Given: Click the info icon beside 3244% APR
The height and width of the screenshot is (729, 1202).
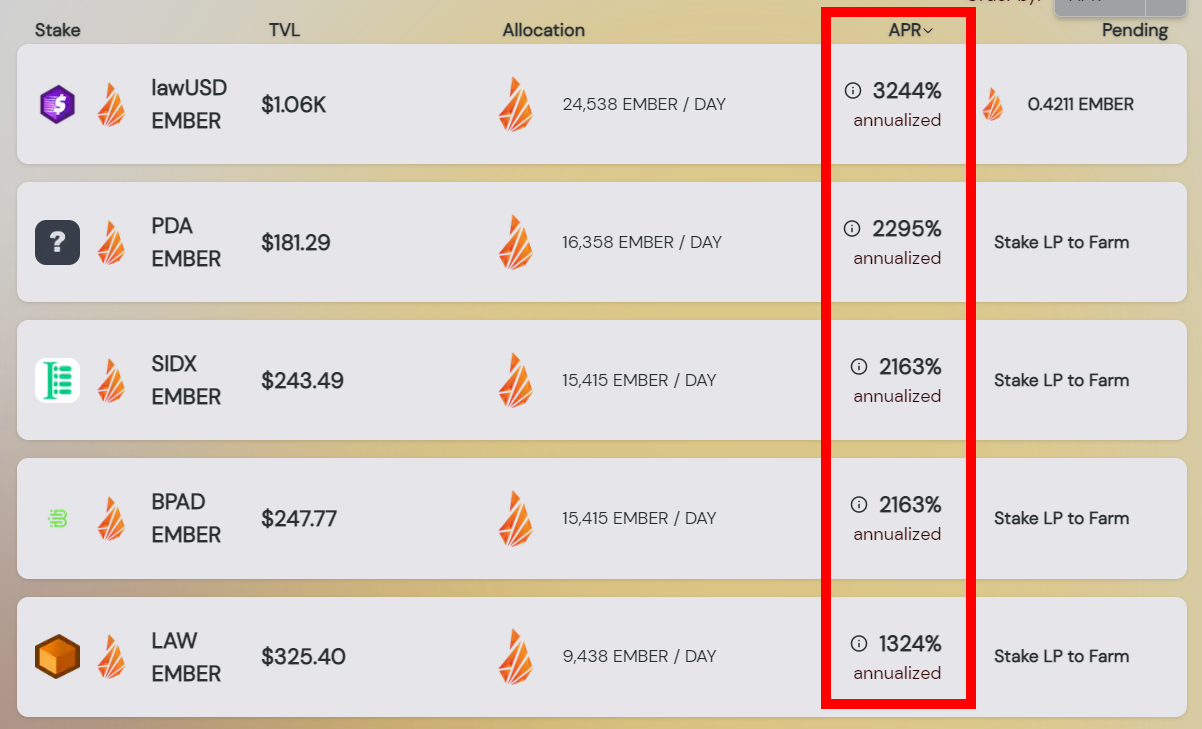Looking at the screenshot, I should click(x=853, y=91).
